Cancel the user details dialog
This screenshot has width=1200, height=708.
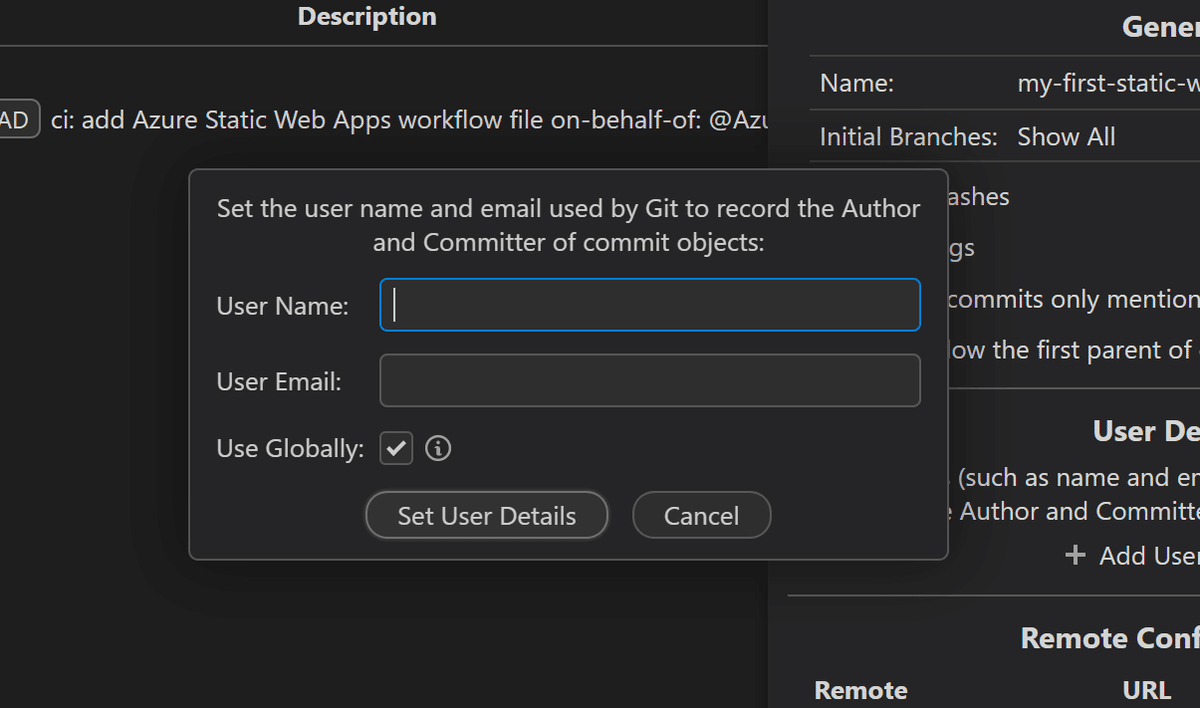click(701, 516)
